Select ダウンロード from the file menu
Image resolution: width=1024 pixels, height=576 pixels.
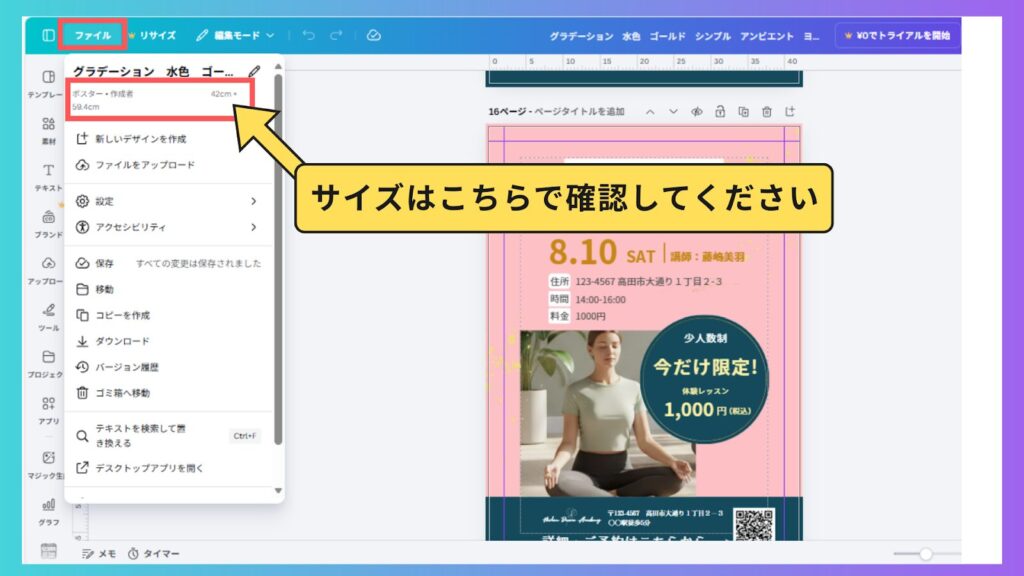[x=122, y=341]
